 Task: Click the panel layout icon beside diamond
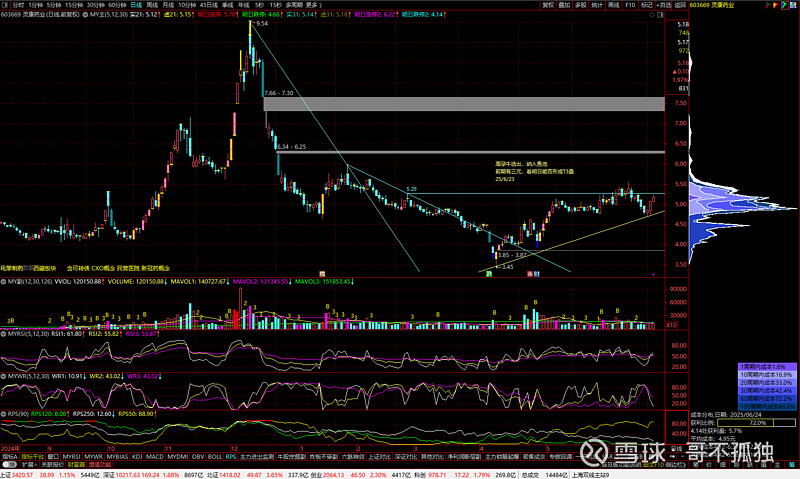[x=660, y=15]
